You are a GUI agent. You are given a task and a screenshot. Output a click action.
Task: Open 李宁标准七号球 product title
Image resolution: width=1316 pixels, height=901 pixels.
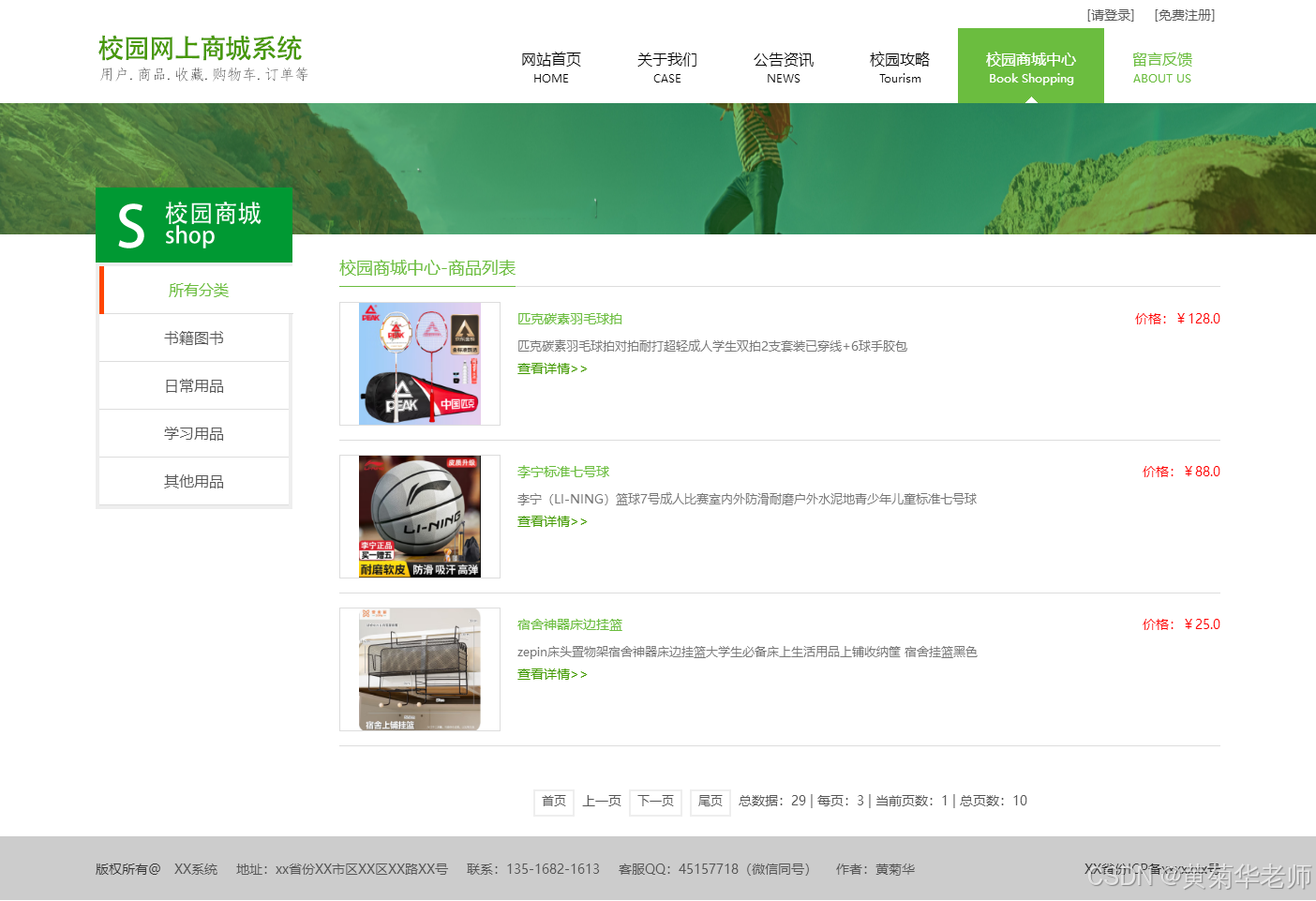pyautogui.click(x=563, y=472)
